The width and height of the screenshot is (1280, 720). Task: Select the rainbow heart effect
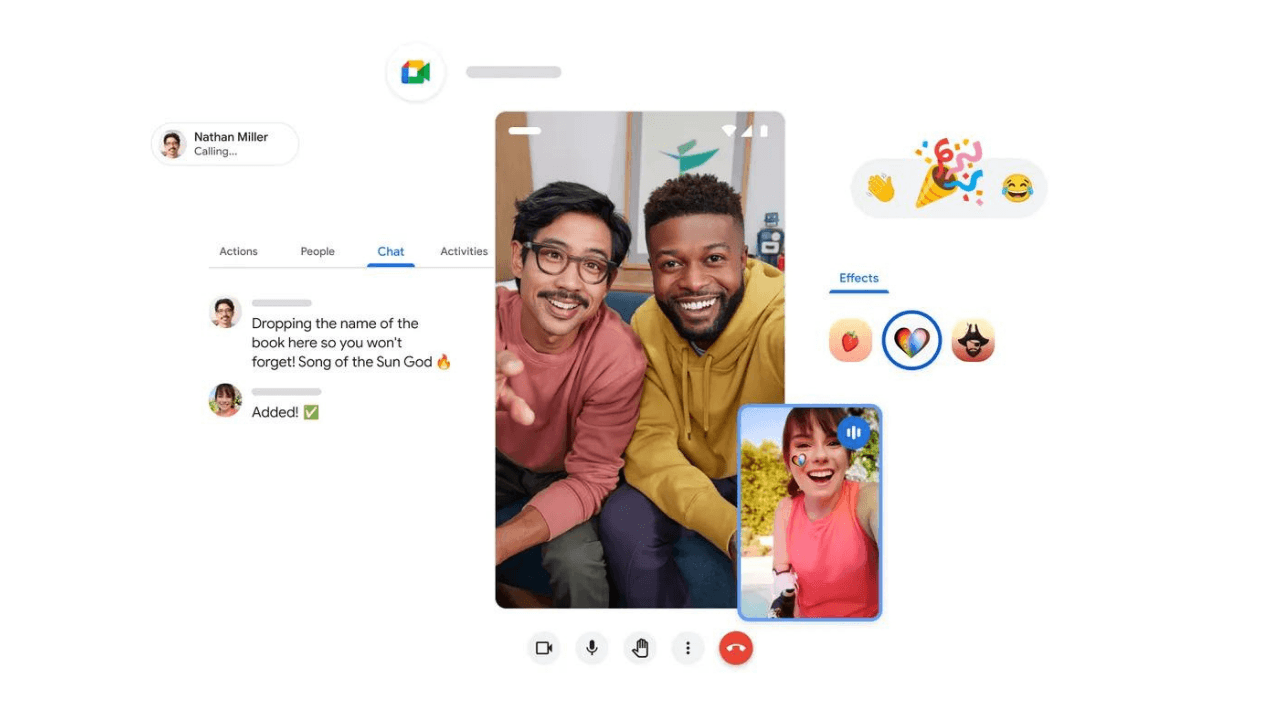coord(911,341)
